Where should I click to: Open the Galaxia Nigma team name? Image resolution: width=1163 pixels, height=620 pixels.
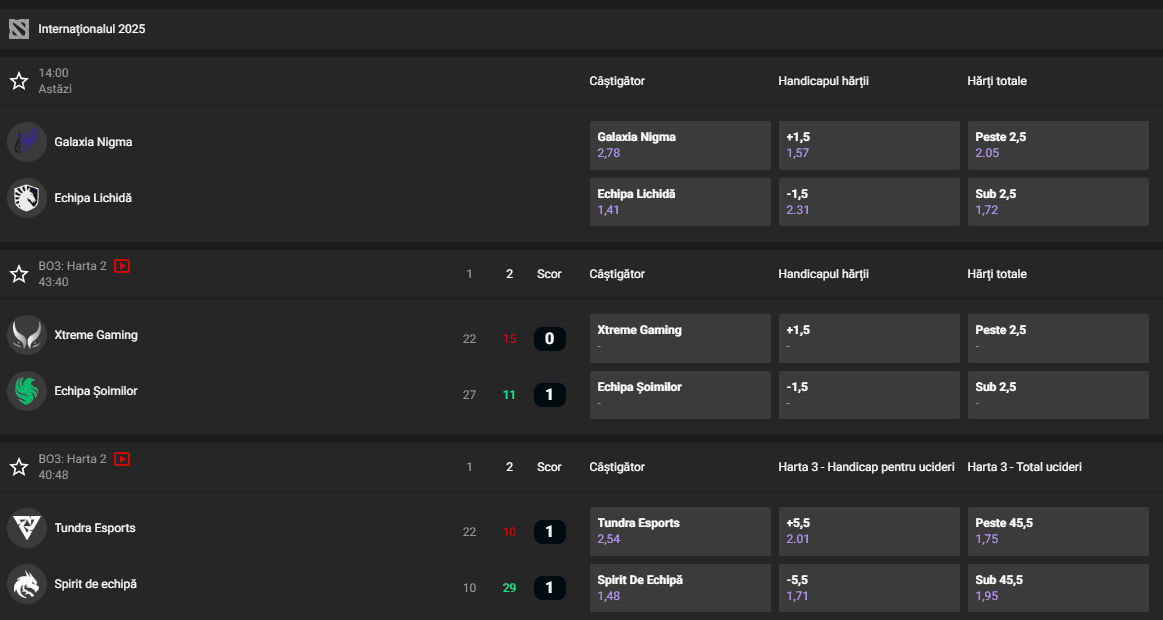93,142
